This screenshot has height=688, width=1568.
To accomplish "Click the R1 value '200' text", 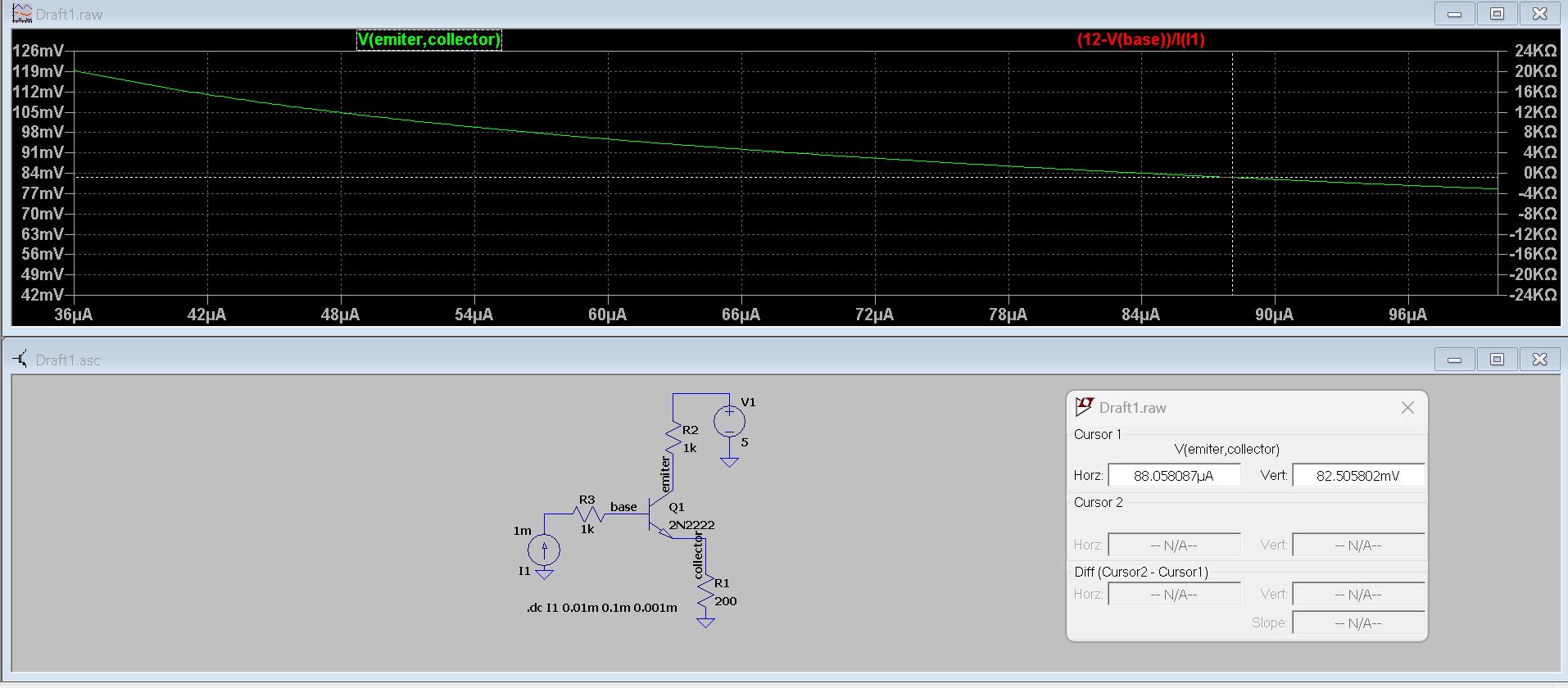I will tap(726, 601).
